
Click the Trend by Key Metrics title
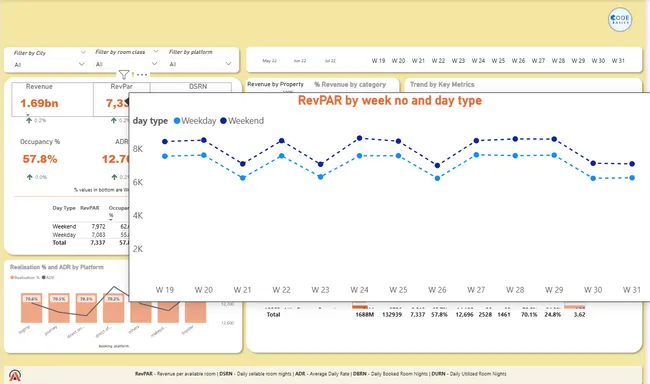[x=442, y=85]
